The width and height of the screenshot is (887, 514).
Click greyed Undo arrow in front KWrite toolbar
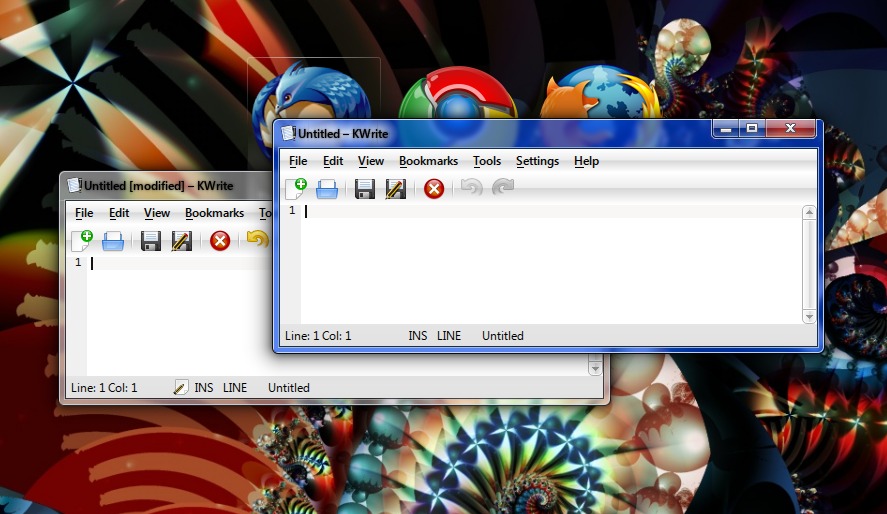pos(471,187)
